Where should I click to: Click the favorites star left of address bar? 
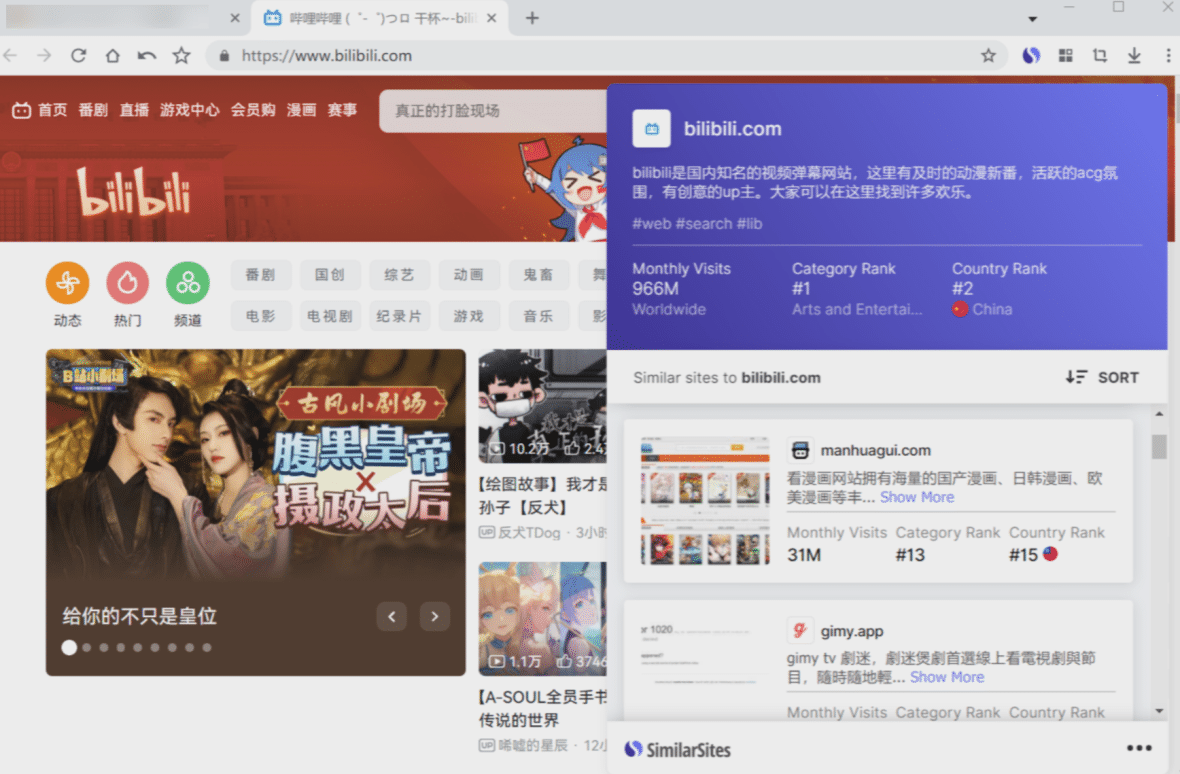pyautogui.click(x=181, y=56)
